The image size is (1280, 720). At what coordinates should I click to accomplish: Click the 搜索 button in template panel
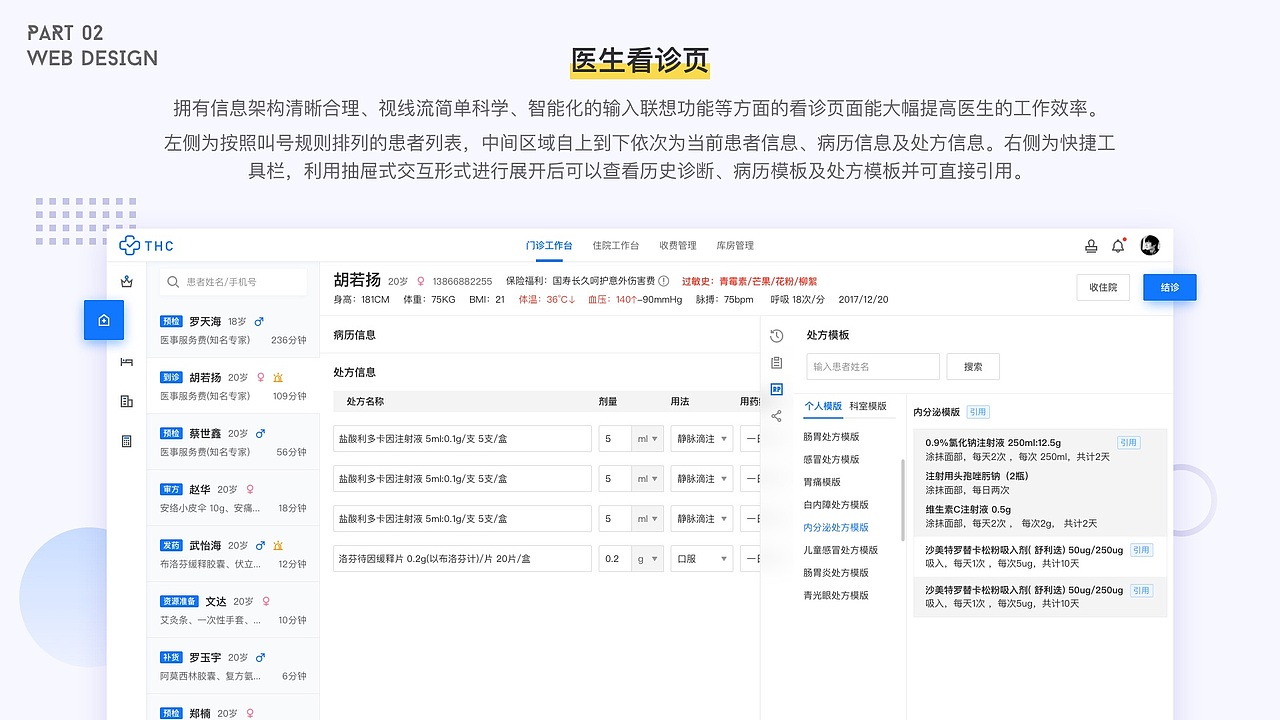[x=973, y=367]
